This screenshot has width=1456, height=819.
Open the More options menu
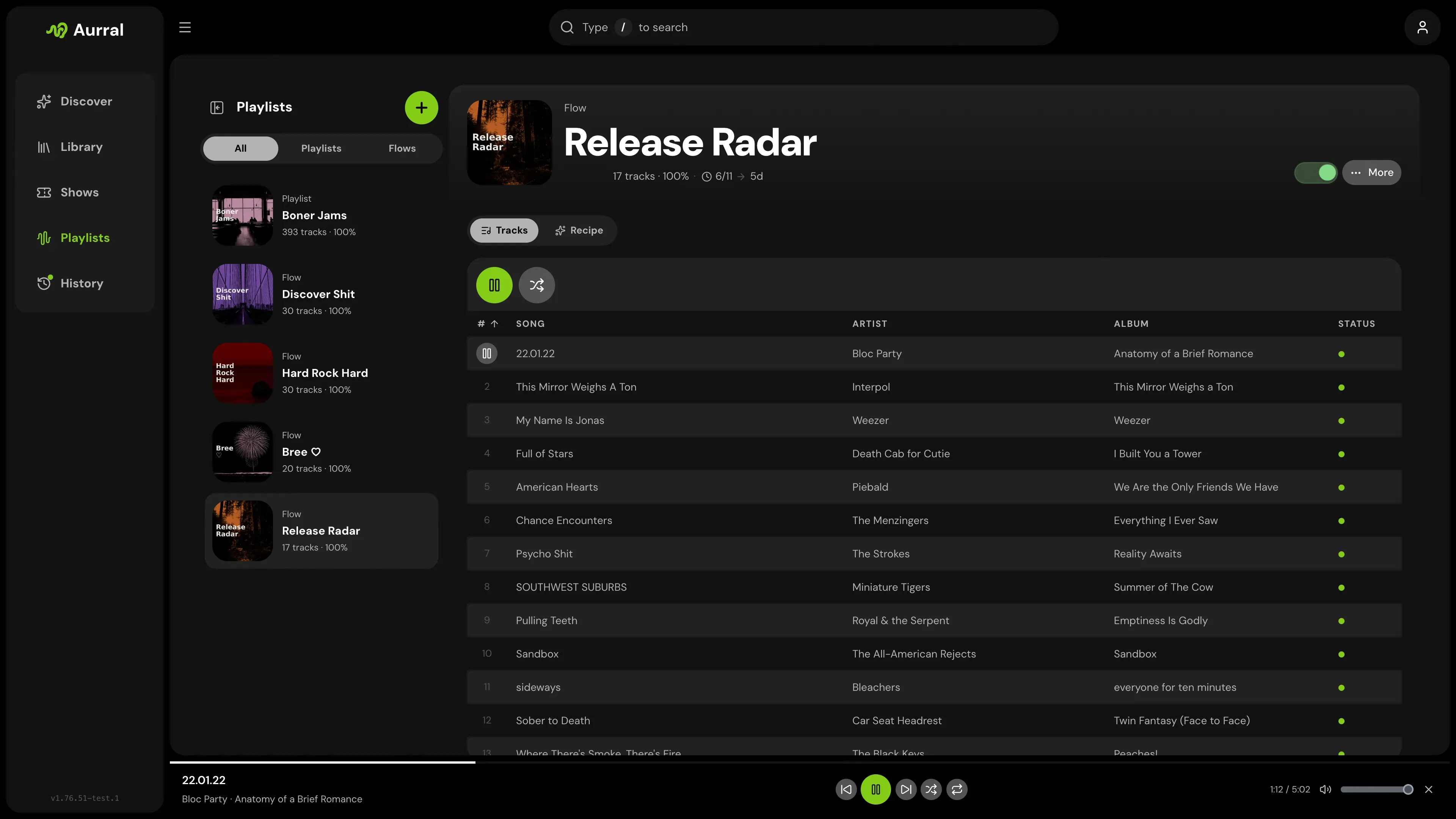point(1372,173)
